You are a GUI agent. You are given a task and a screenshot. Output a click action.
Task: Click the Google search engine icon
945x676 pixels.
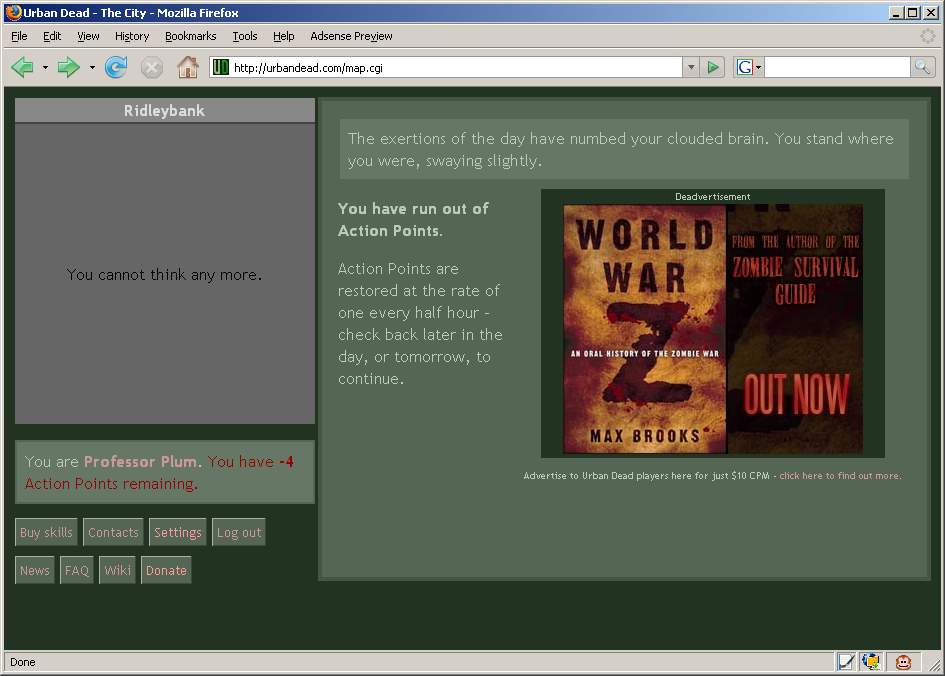point(744,67)
